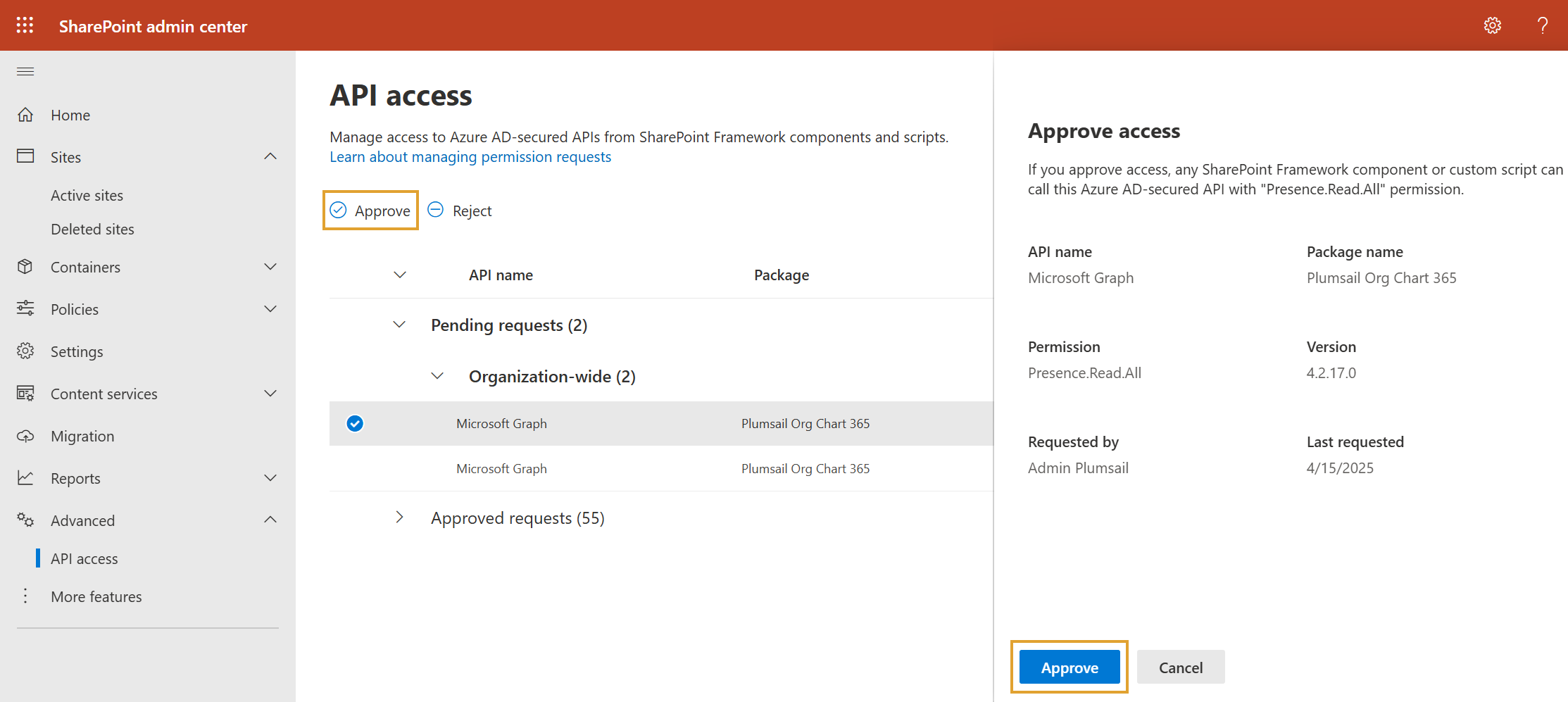Image resolution: width=1568 pixels, height=702 pixels.
Task: Open the app launcher waffle icon
Action: (x=25, y=25)
